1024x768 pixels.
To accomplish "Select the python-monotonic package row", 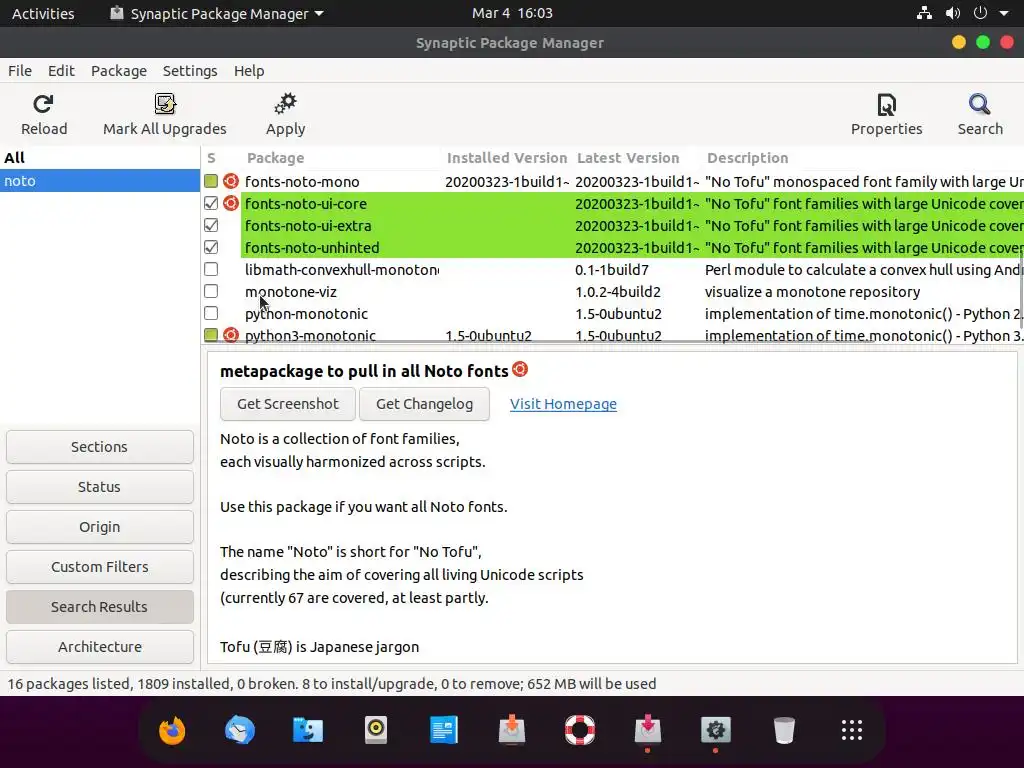I will 612,313.
